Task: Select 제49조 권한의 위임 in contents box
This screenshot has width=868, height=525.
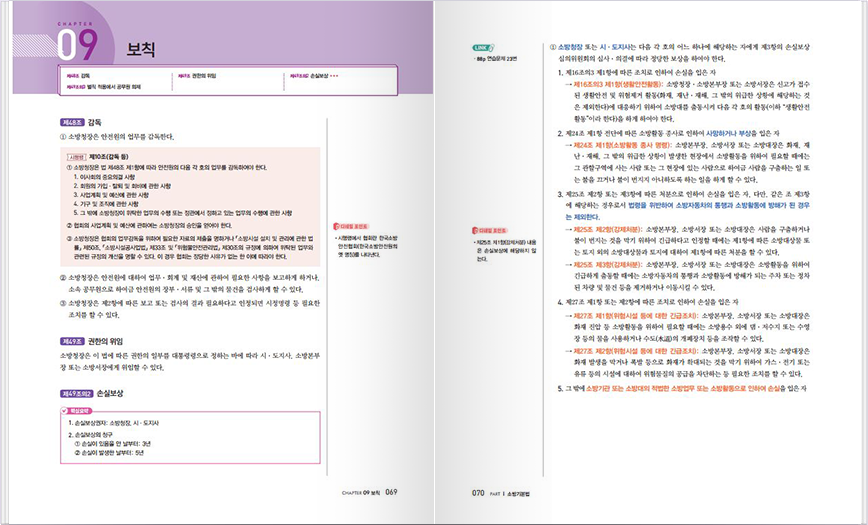Action: tap(202, 76)
